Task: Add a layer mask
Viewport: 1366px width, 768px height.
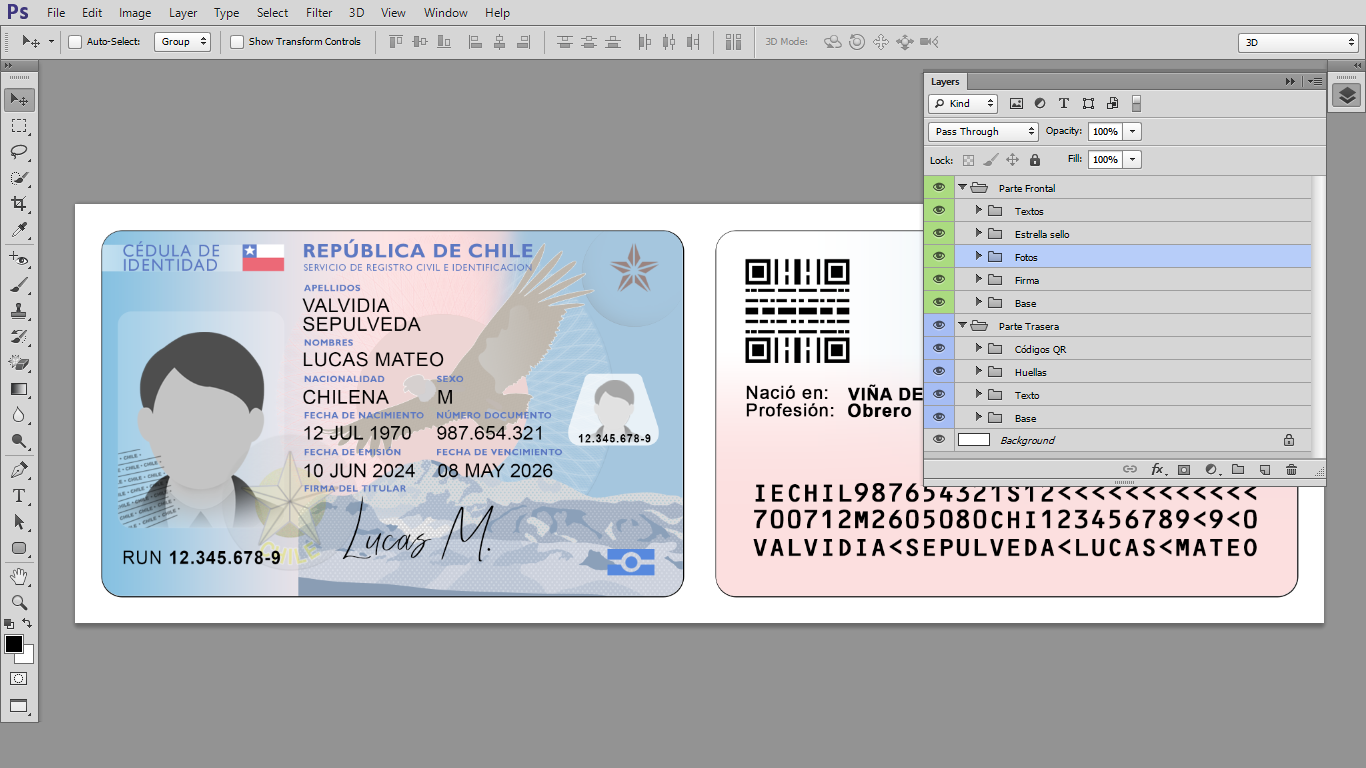Action: 1184,469
